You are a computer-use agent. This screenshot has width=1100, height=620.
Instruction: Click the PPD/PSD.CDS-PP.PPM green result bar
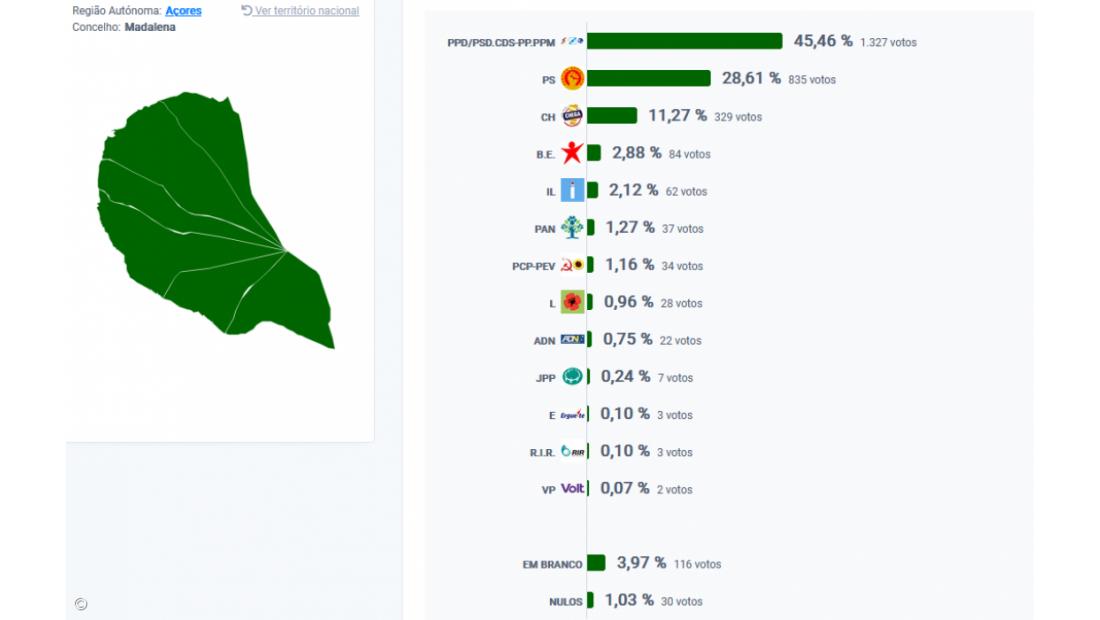684,41
